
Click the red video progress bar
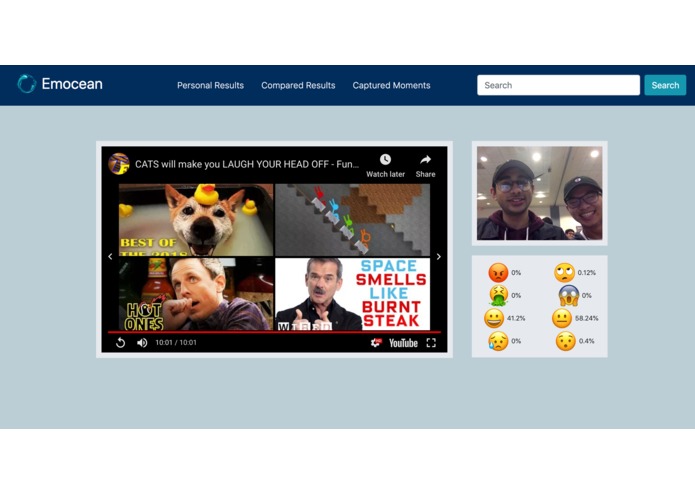(274, 332)
